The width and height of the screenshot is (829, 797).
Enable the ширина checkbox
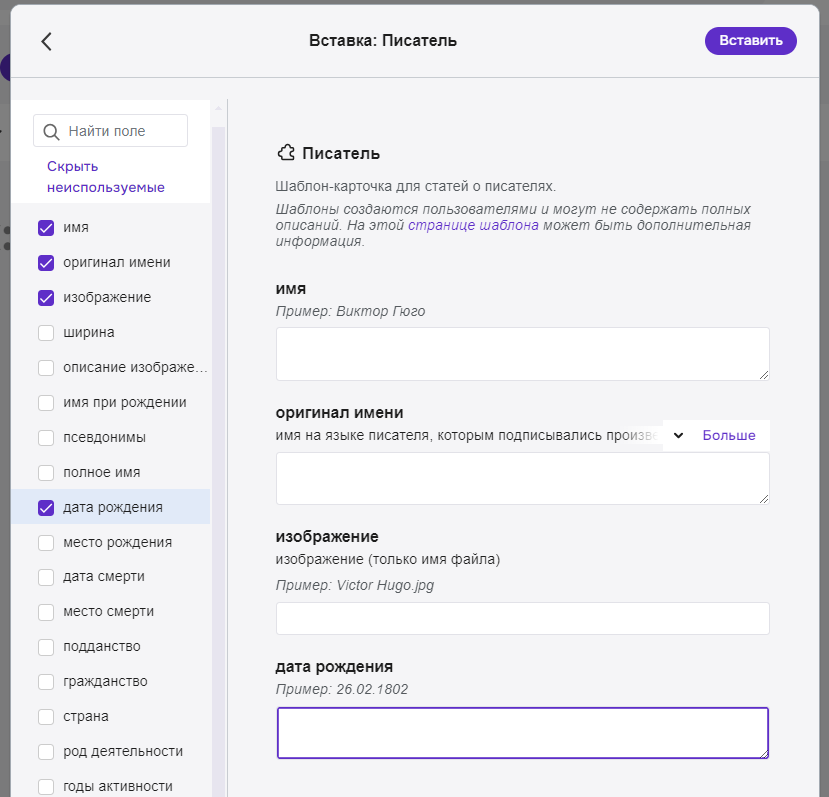(x=46, y=333)
